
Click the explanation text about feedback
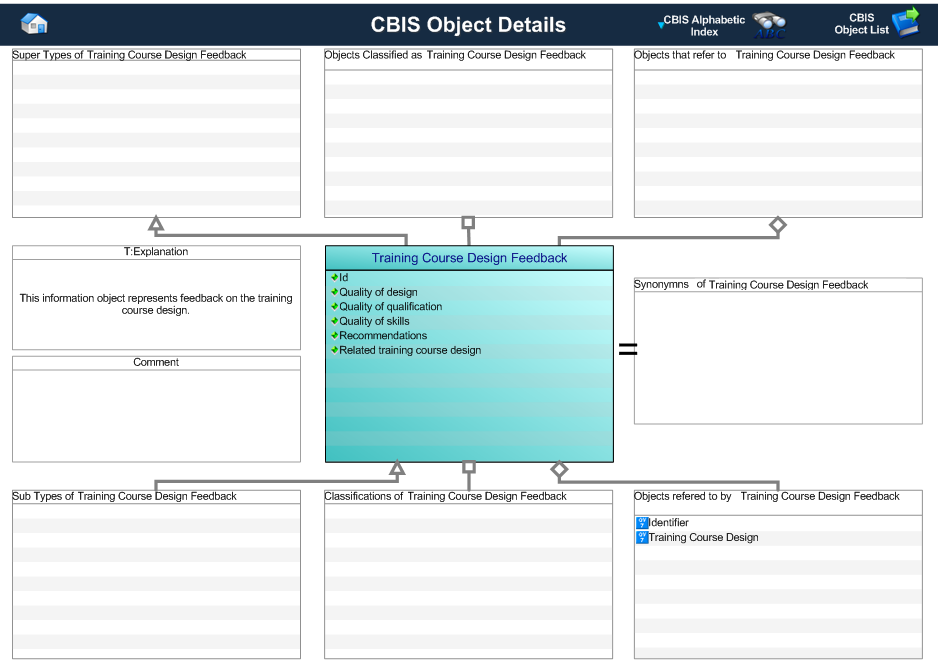(156, 304)
